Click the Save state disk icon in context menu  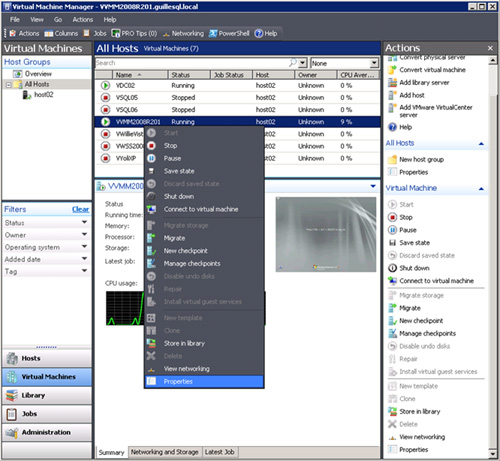pyautogui.click(x=151, y=171)
